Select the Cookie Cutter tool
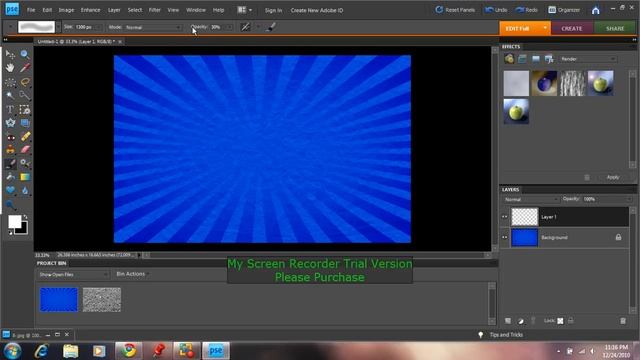Viewport: 640px width, 360px height. [10, 123]
